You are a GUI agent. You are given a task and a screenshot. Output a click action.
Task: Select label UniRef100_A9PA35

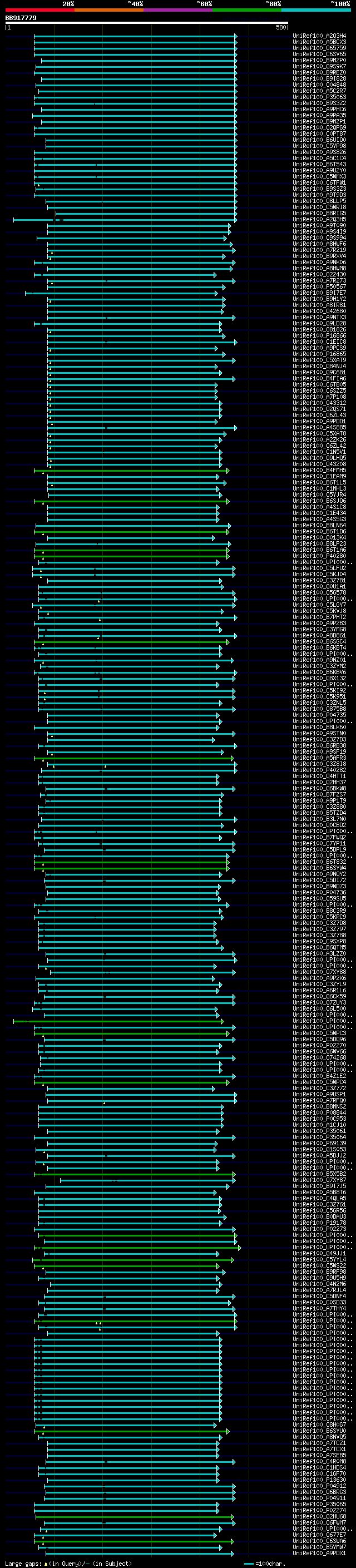click(x=319, y=116)
